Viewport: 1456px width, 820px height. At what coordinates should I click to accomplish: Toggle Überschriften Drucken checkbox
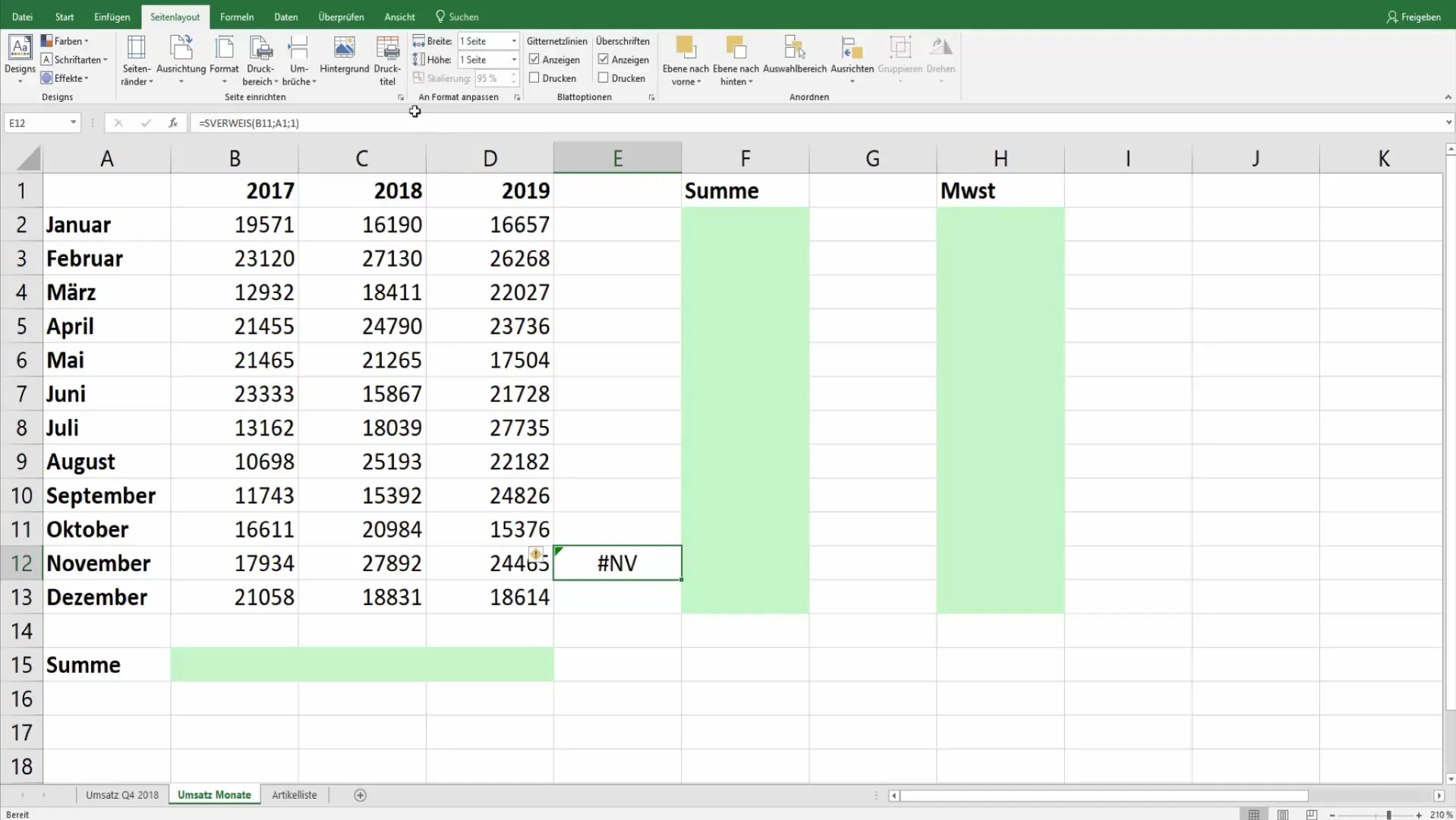604,77
